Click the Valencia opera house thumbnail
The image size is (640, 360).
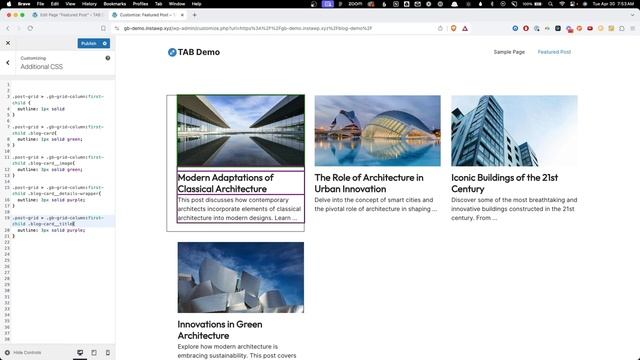(x=378, y=131)
